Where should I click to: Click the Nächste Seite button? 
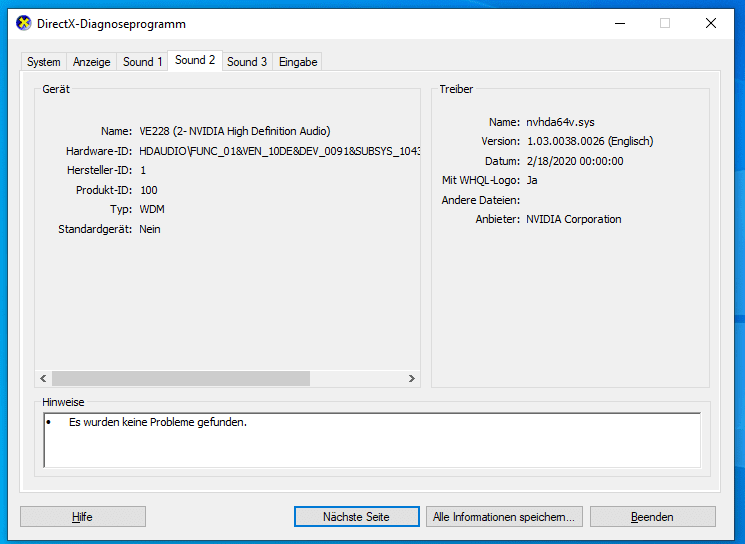pos(356,516)
